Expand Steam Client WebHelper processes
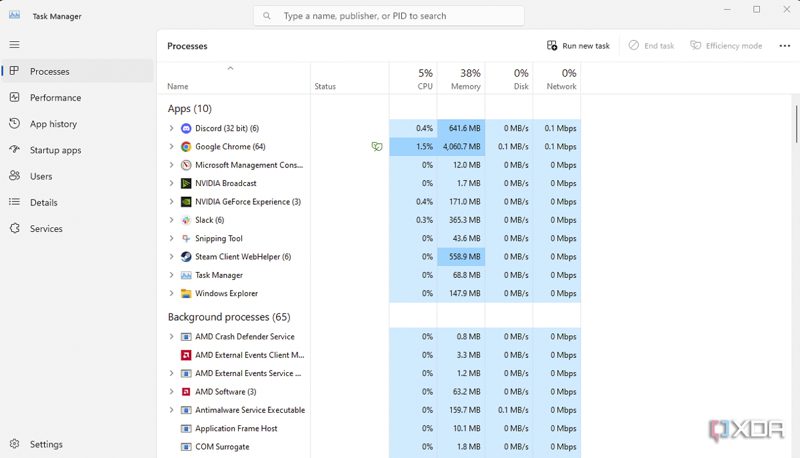The width and height of the screenshot is (800, 458). 171,257
